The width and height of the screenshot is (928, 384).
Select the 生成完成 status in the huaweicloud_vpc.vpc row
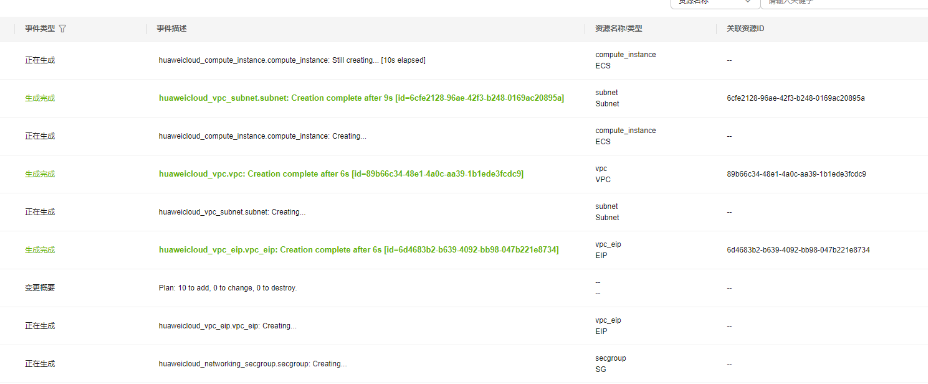pos(40,174)
